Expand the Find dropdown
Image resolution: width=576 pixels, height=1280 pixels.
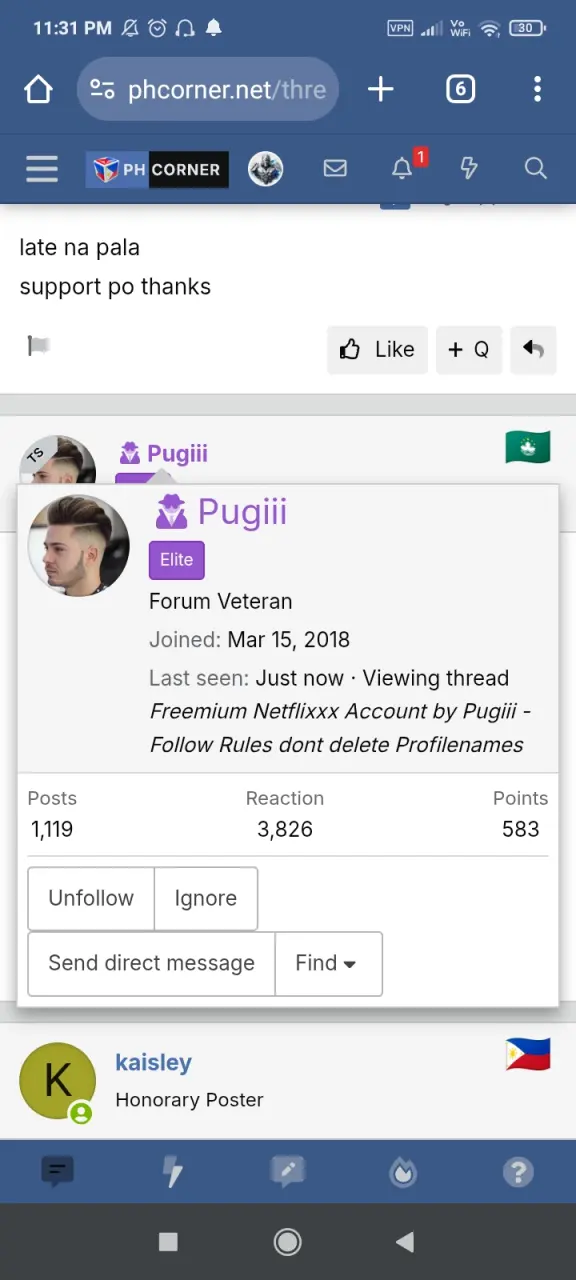click(x=328, y=963)
